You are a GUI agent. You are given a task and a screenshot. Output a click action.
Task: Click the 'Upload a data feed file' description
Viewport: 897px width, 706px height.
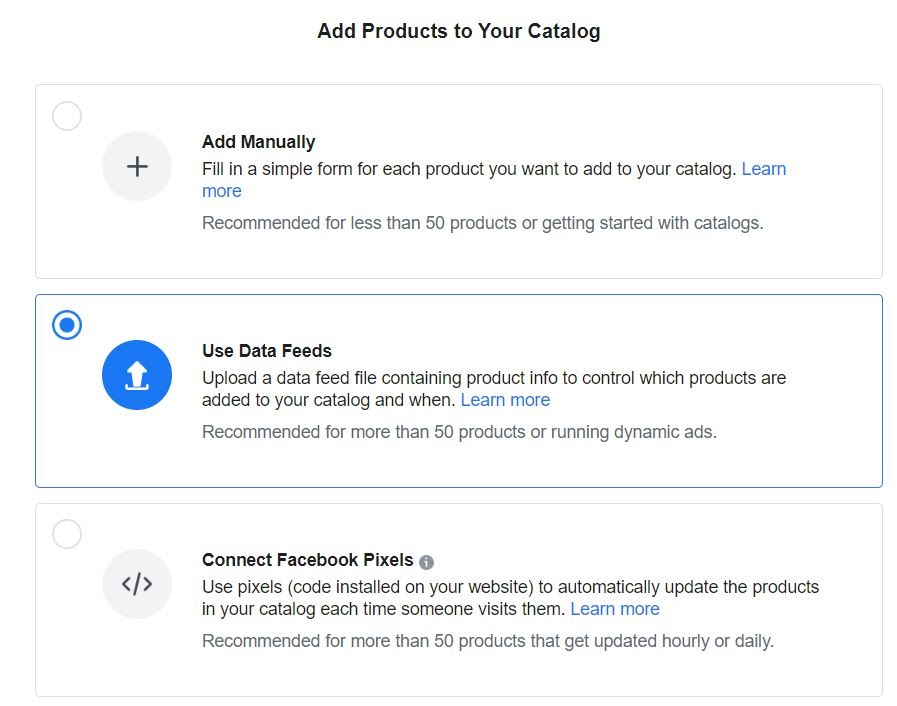494,389
